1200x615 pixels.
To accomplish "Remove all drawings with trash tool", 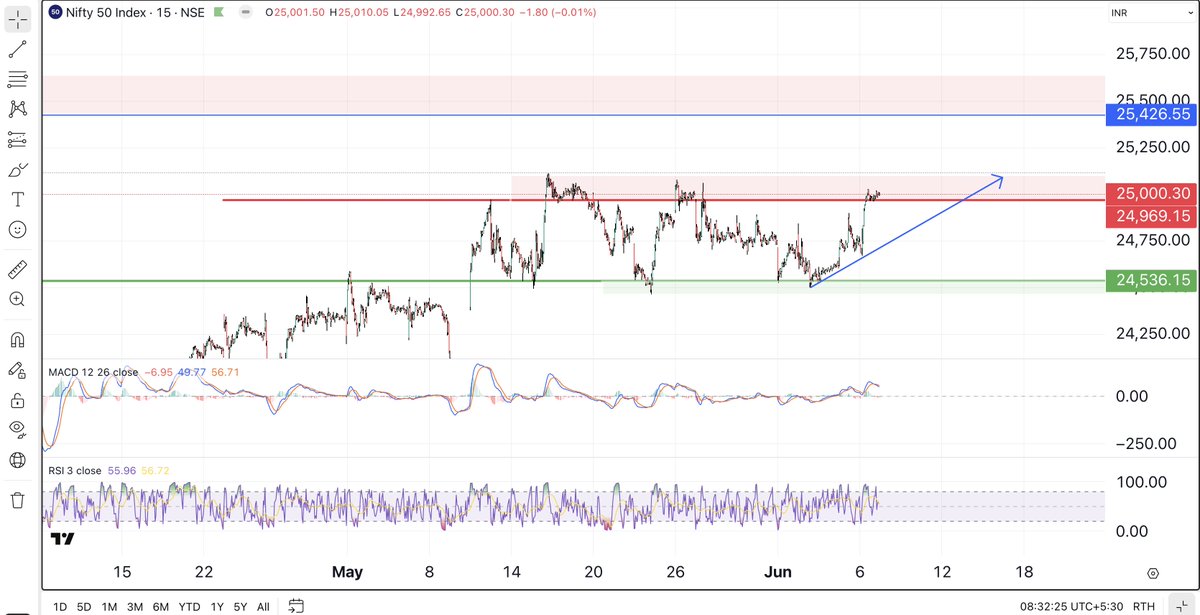I will [17, 500].
